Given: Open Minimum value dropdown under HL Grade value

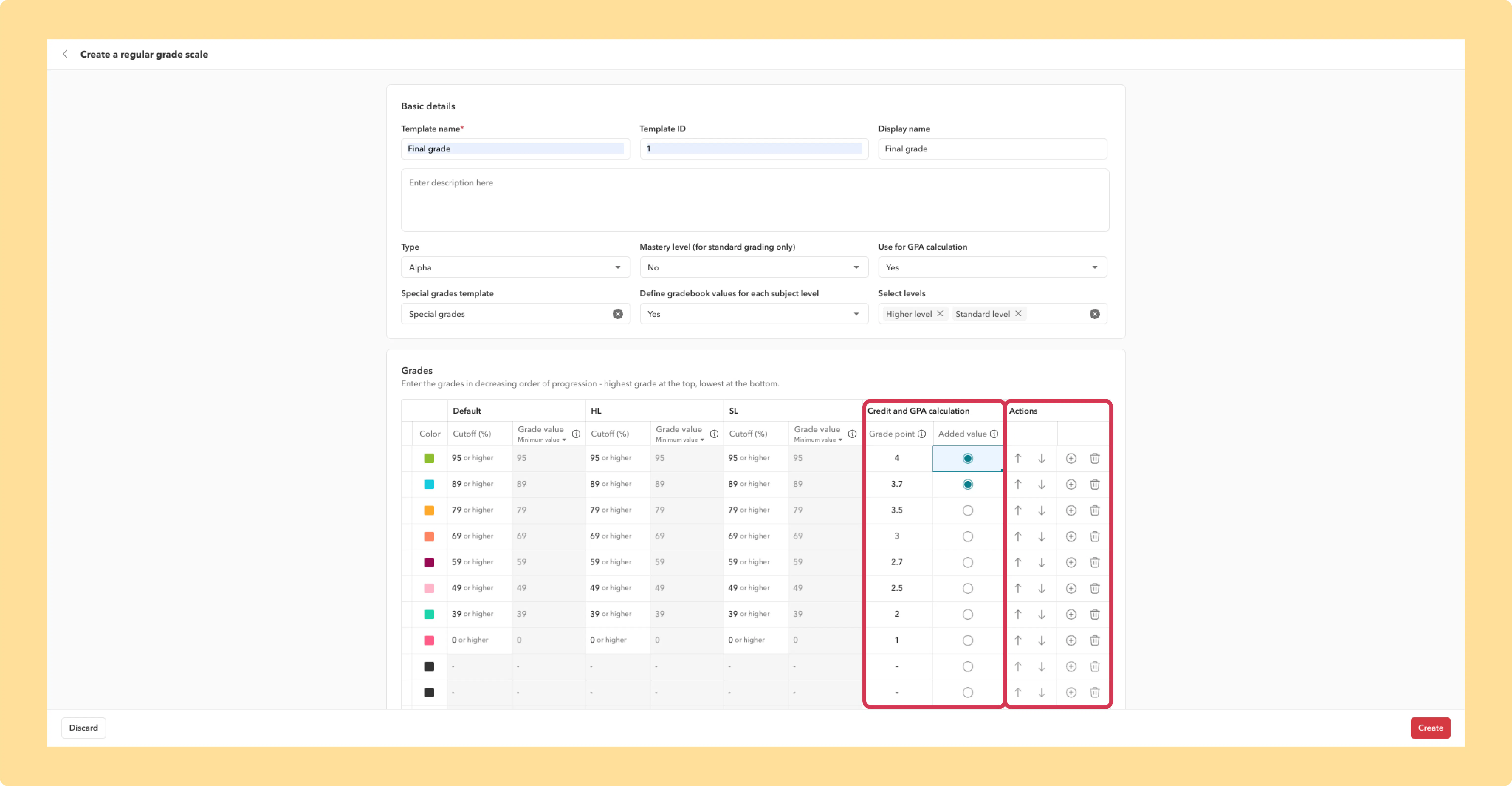Looking at the screenshot, I should click(x=680, y=440).
